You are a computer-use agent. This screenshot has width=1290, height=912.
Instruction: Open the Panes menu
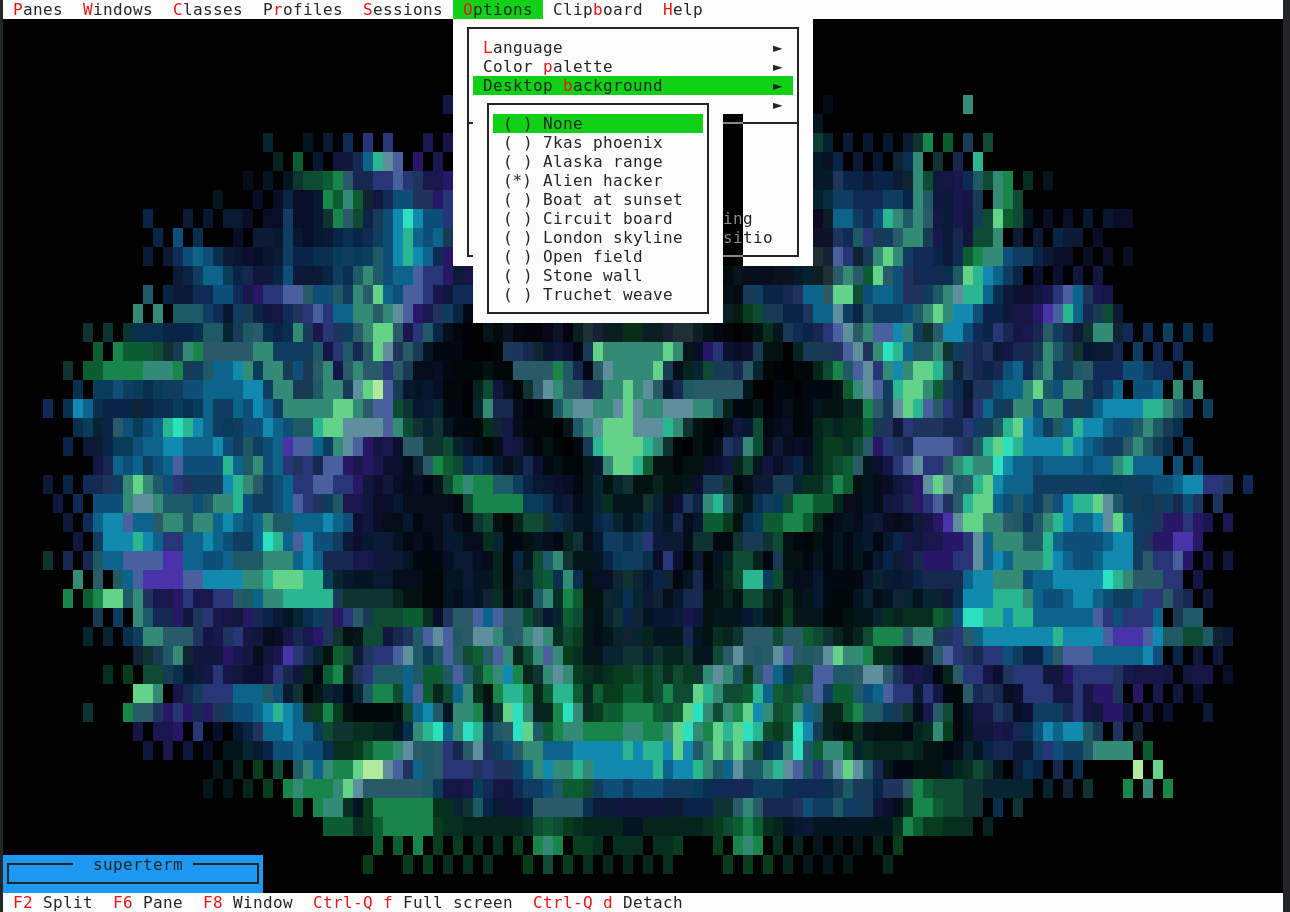[x=38, y=9]
